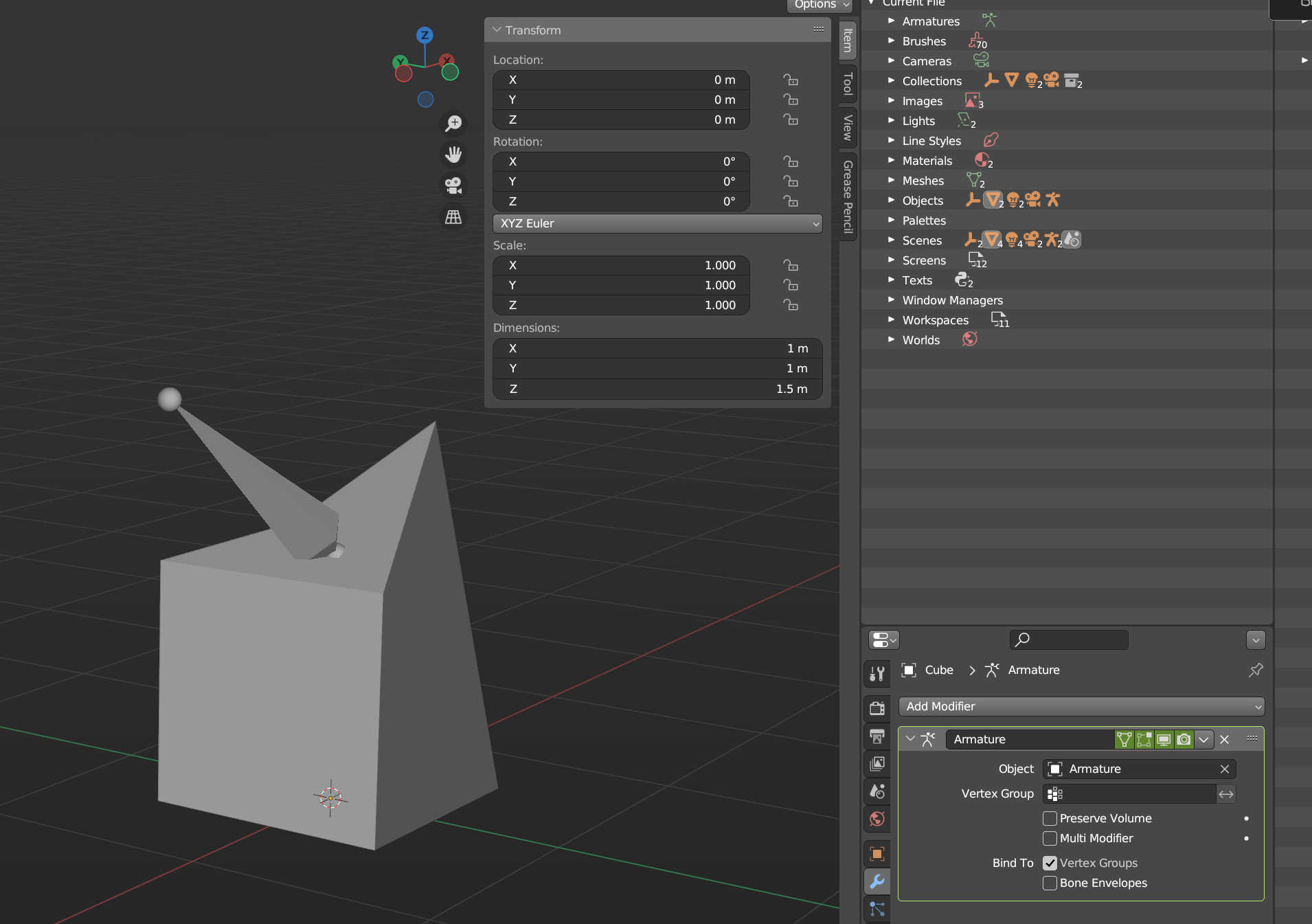Open the View Layer properties tab

coord(877,763)
